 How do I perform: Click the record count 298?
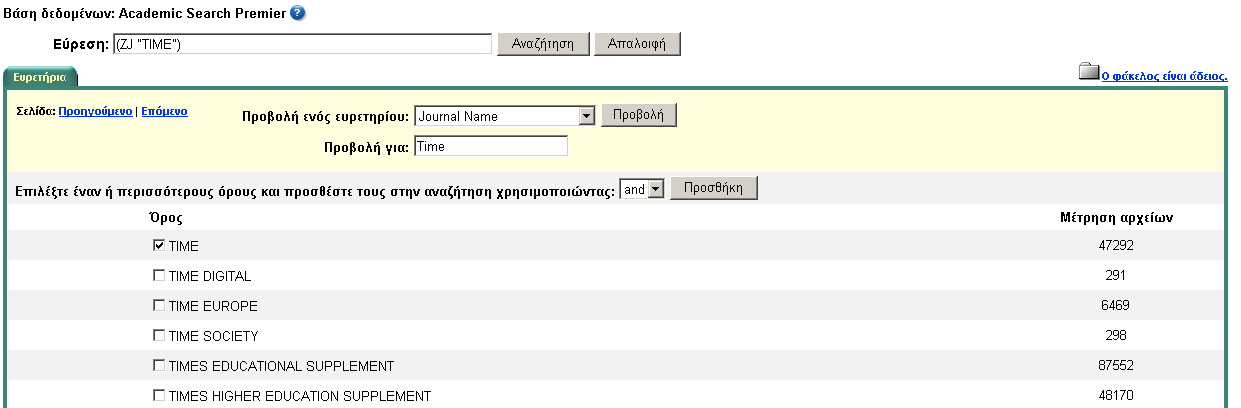coord(1116,336)
